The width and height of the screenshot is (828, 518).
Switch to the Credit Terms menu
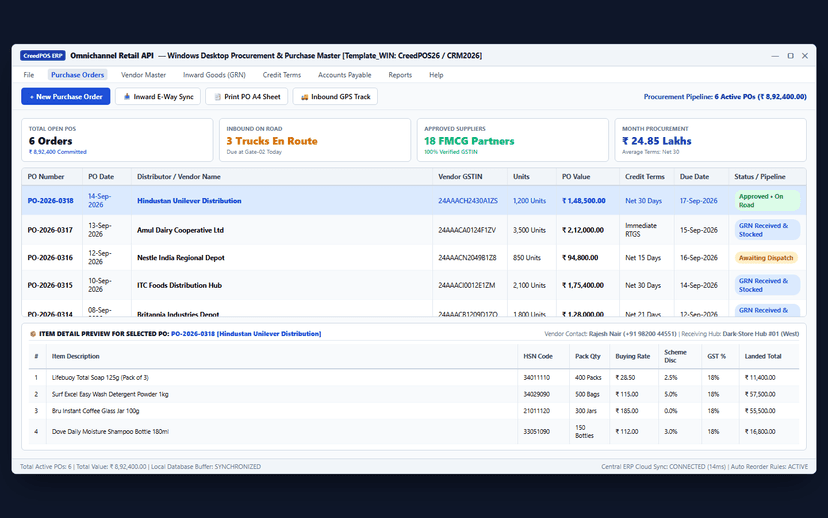tap(281, 75)
